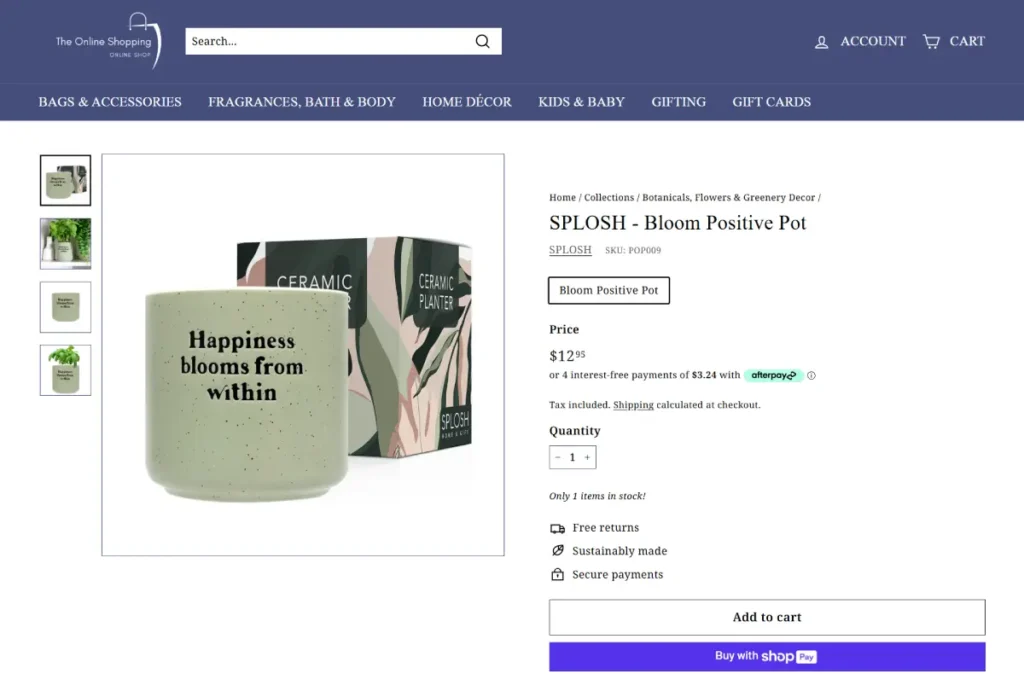Select the Bloom Positive Pot variant
Viewport: 1024px width, 674px height.
(609, 290)
